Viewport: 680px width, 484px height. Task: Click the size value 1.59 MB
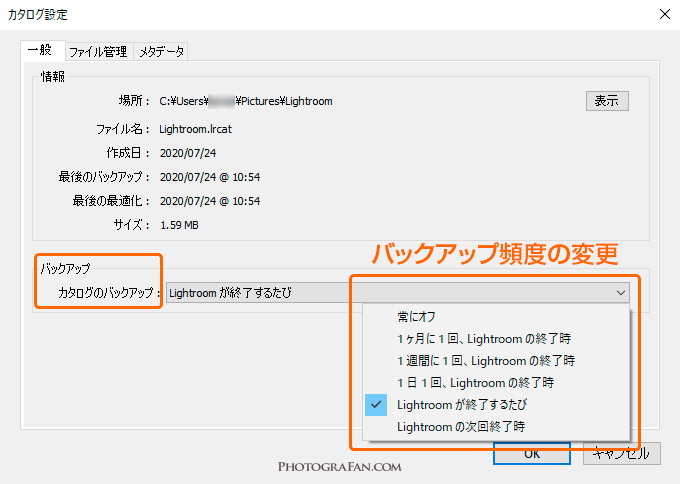(179, 225)
